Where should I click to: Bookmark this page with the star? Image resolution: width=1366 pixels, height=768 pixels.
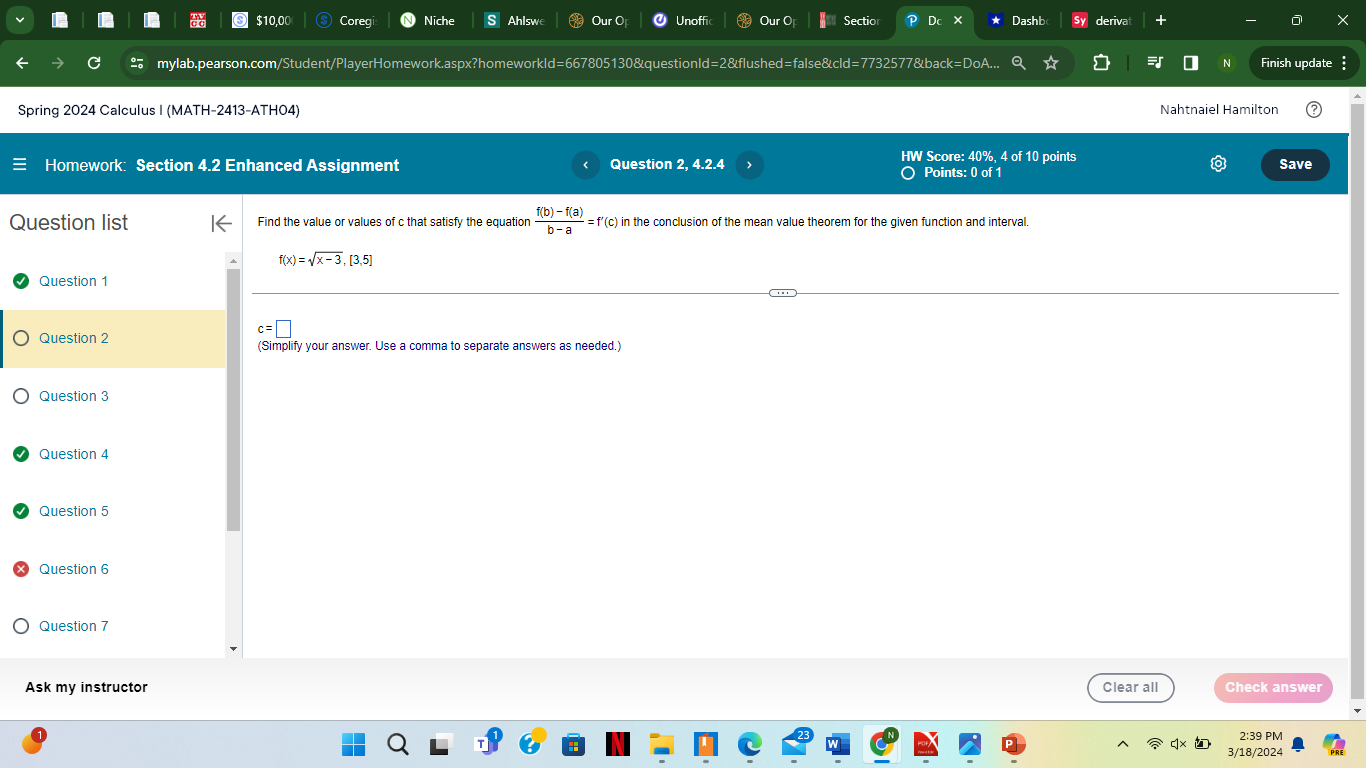click(1051, 63)
